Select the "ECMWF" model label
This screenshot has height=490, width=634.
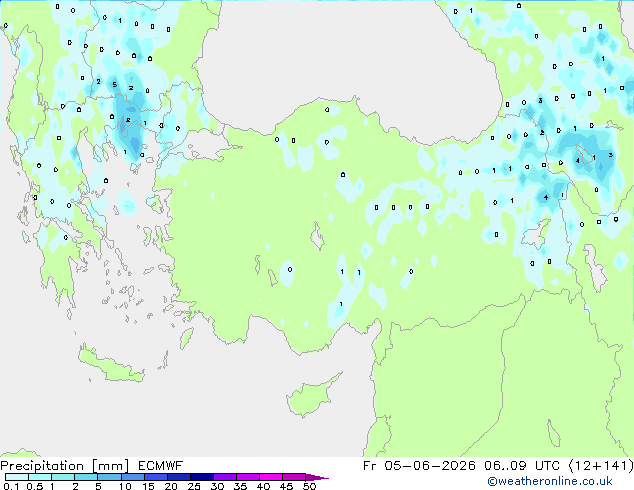pos(160,466)
